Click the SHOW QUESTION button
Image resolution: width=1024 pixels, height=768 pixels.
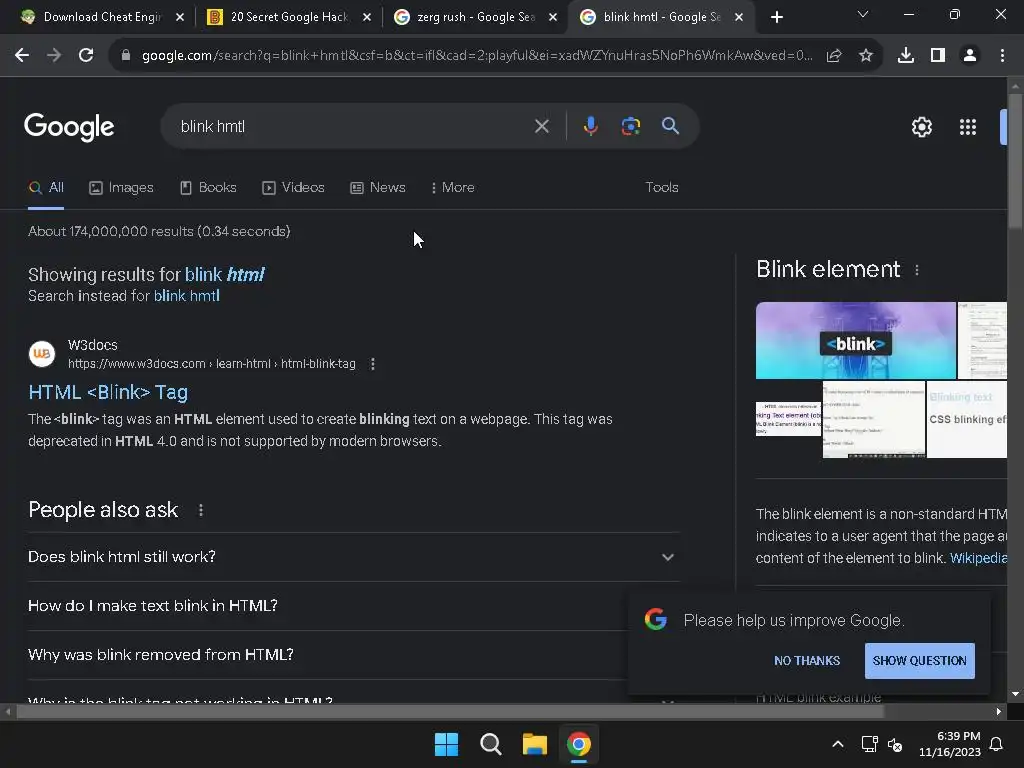click(x=920, y=660)
